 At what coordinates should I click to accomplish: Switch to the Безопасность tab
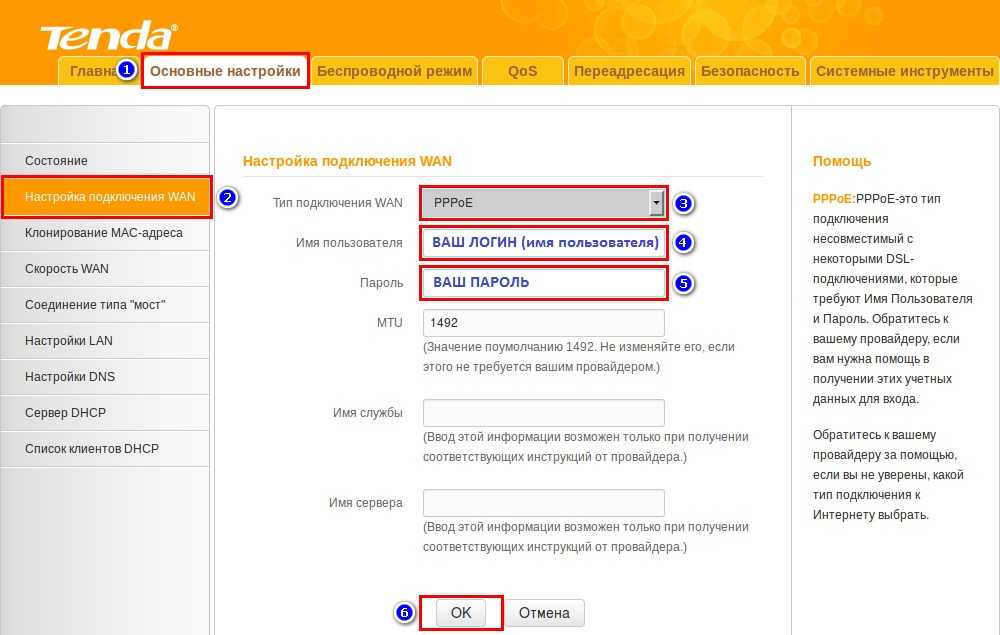pos(750,71)
